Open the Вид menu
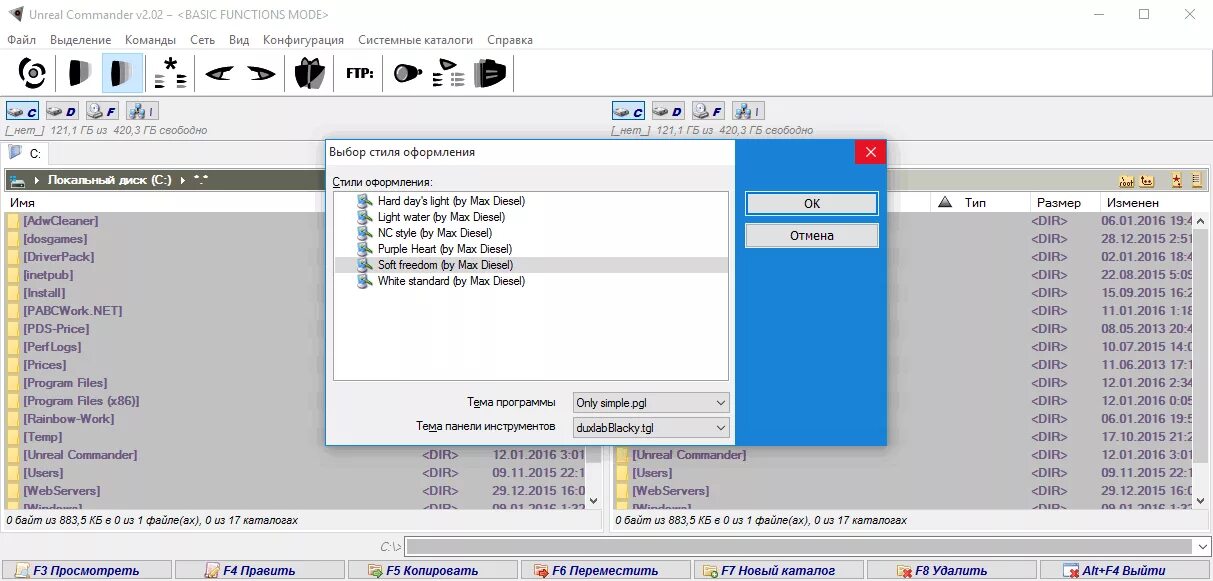1213x581 pixels. pyautogui.click(x=239, y=40)
